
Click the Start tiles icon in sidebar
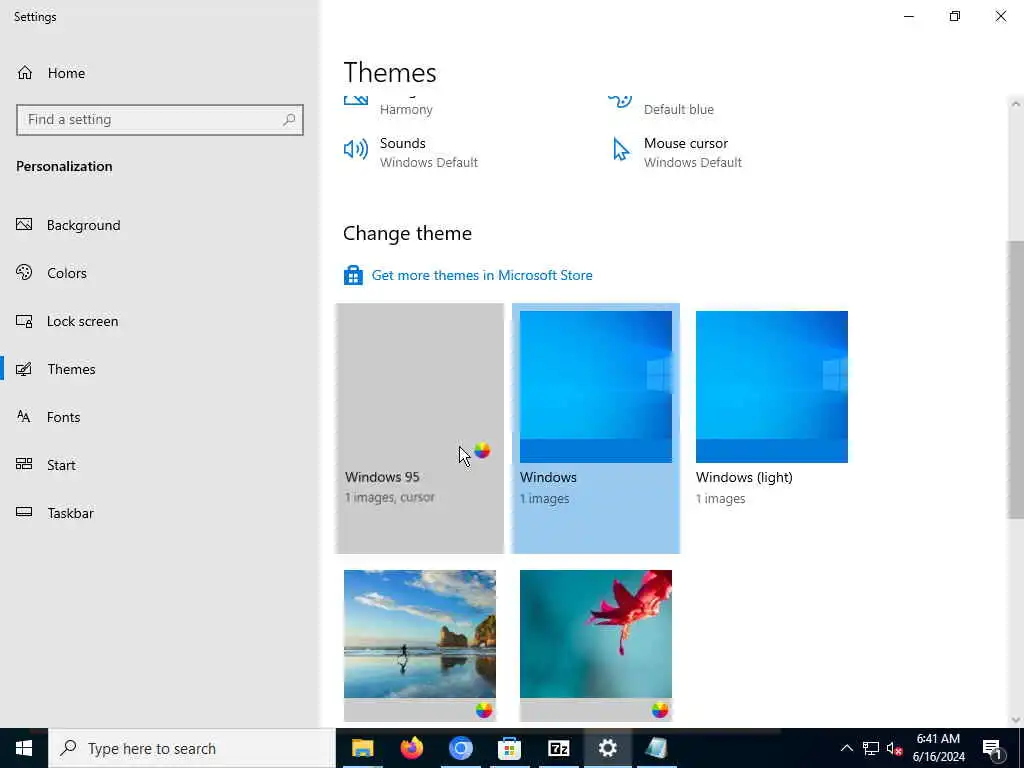[x=24, y=464]
